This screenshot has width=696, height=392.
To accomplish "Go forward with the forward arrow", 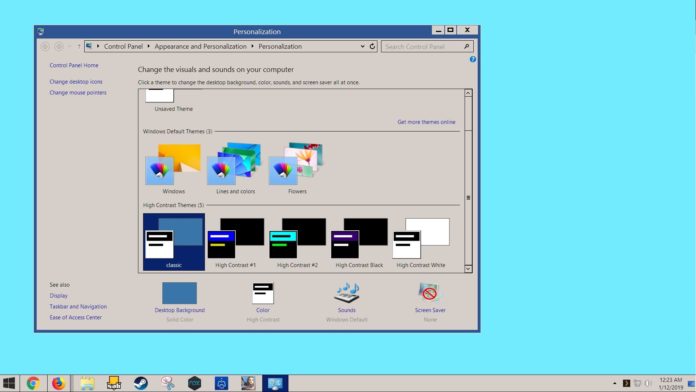I will click(x=59, y=46).
